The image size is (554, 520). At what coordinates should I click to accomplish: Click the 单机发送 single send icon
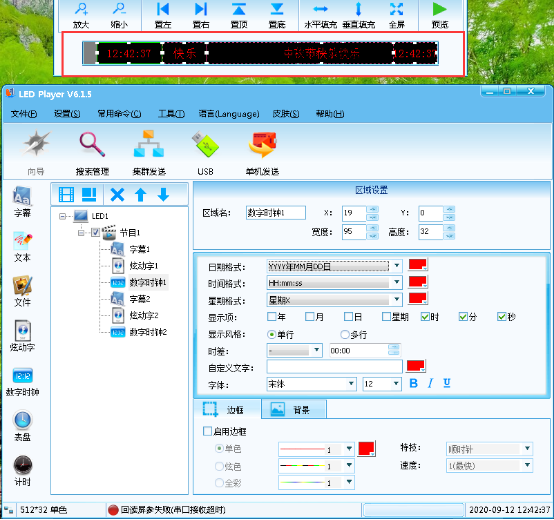click(263, 153)
